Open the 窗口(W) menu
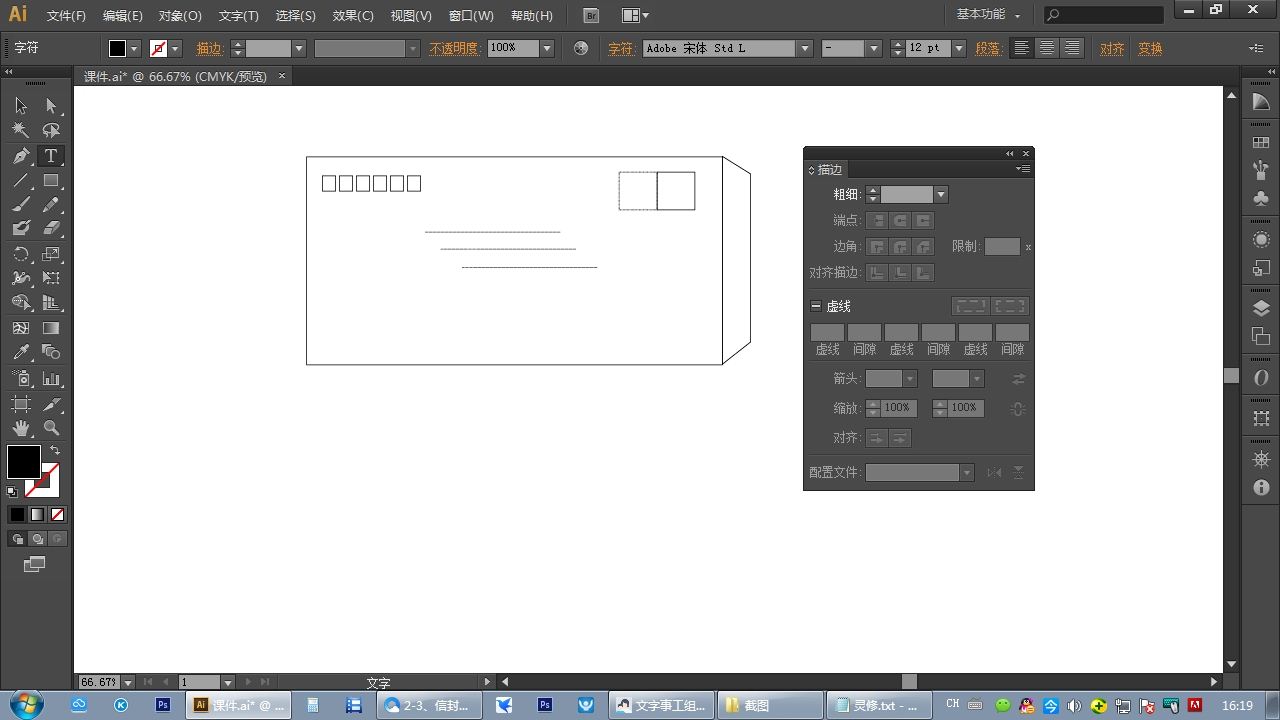 tap(471, 16)
